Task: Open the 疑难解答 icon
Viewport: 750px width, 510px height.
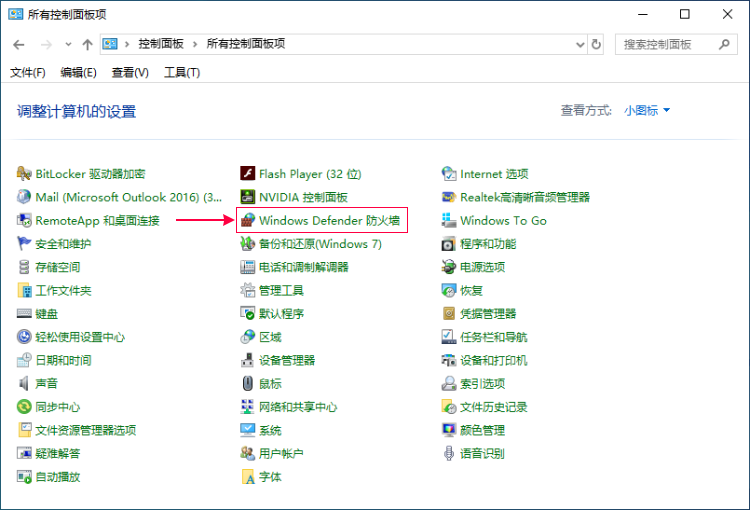Action: click(x=24, y=453)
